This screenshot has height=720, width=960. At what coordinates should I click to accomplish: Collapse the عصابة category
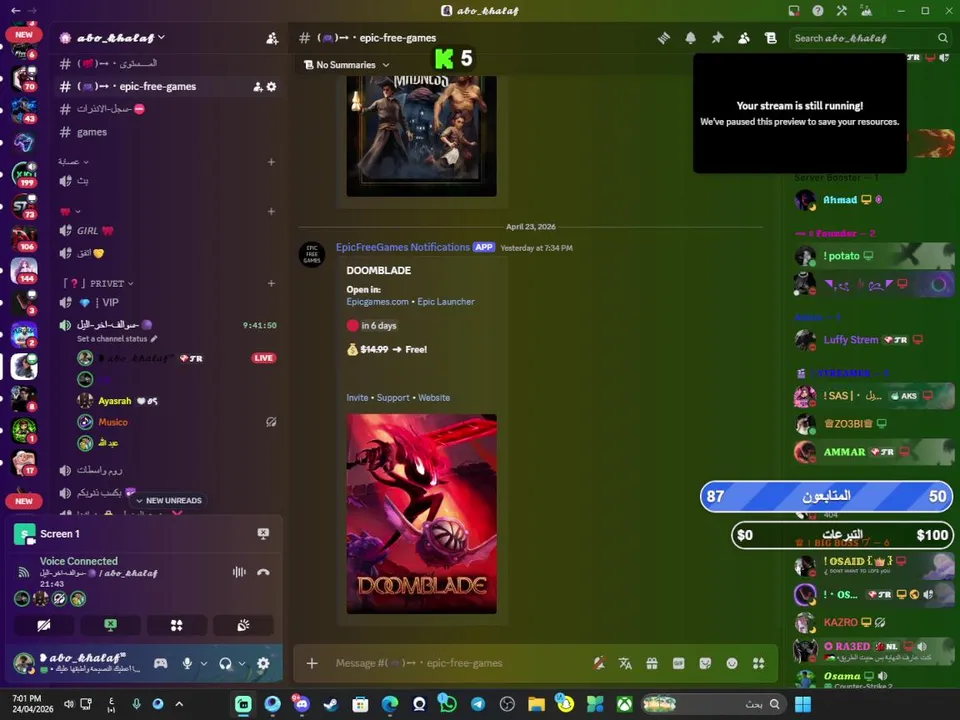point(73,162)
